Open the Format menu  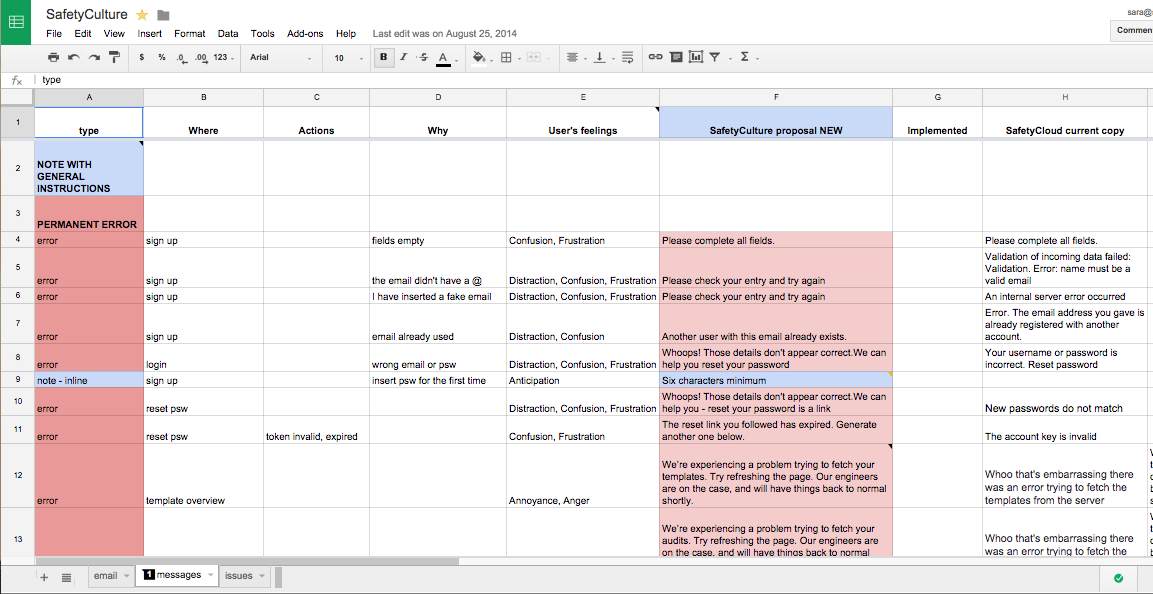coord(190,34)
